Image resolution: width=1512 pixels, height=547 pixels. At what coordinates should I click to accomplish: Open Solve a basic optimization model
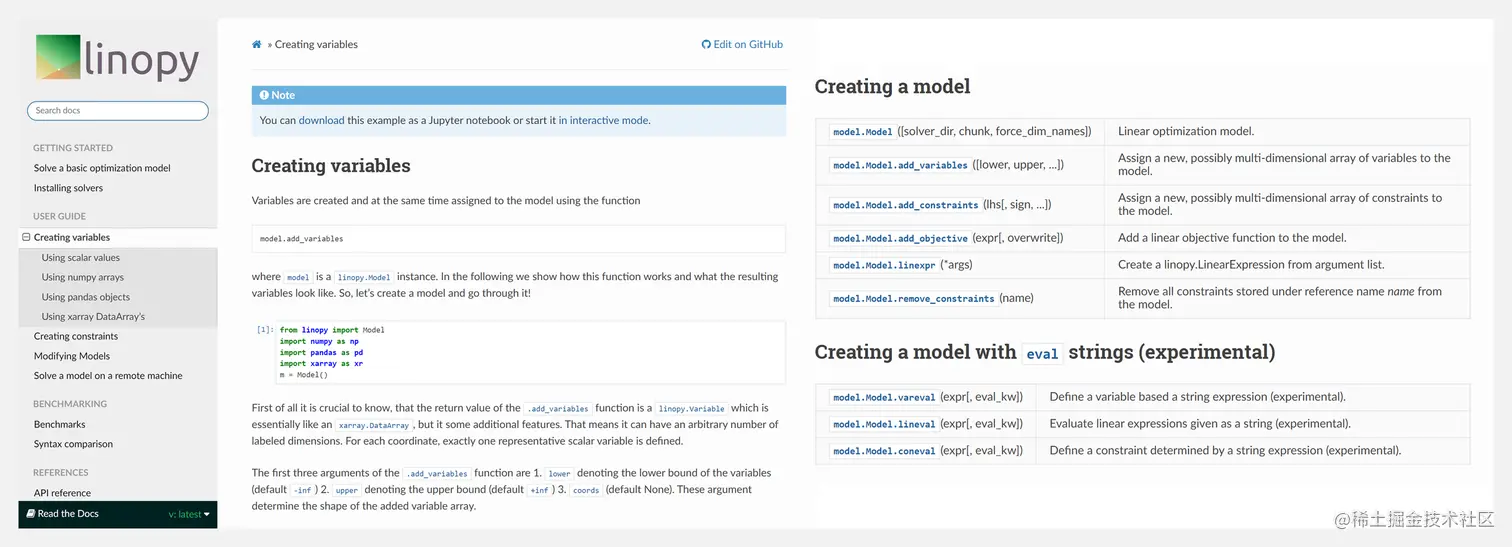click(102, 168)
